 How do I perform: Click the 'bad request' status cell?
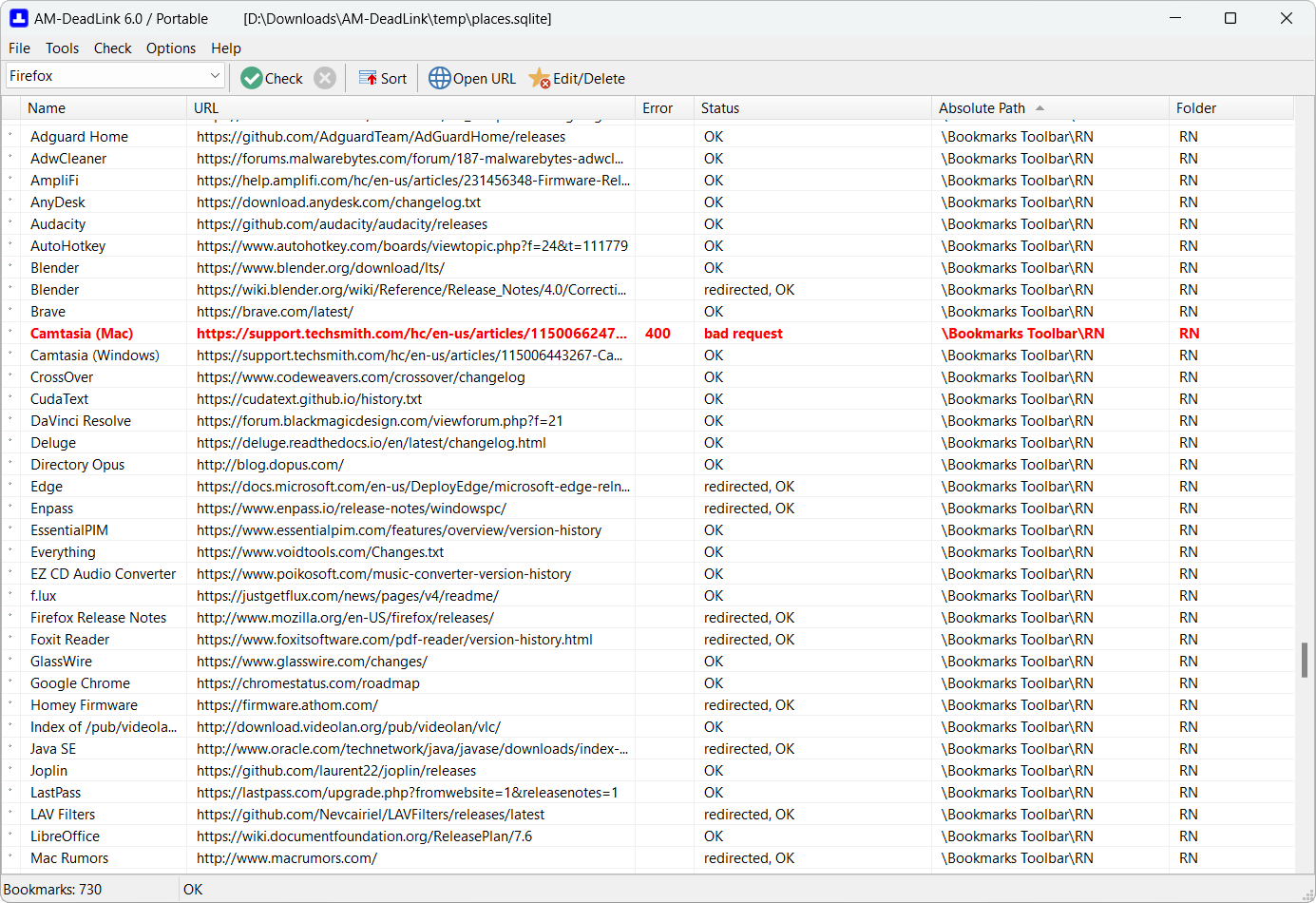pyautogui.click(x=743, y=334)
